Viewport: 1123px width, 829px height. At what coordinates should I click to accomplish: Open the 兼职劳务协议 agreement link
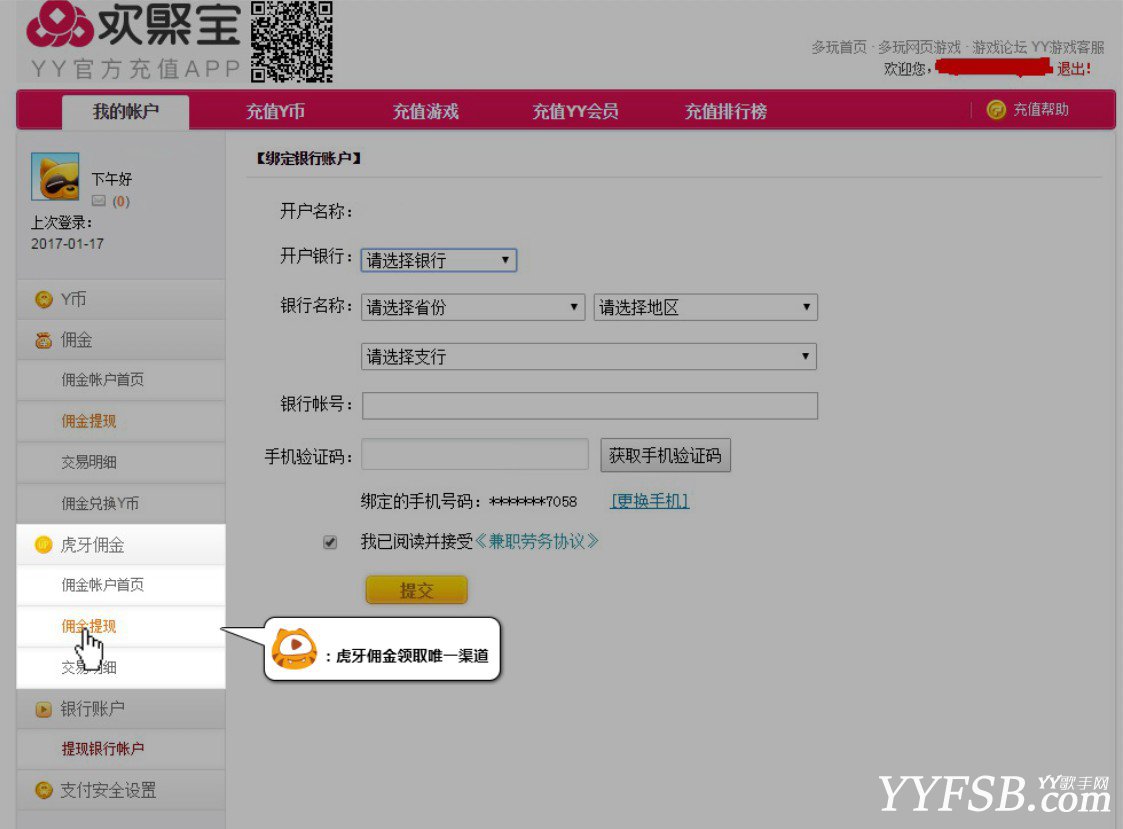coord(536,541)
